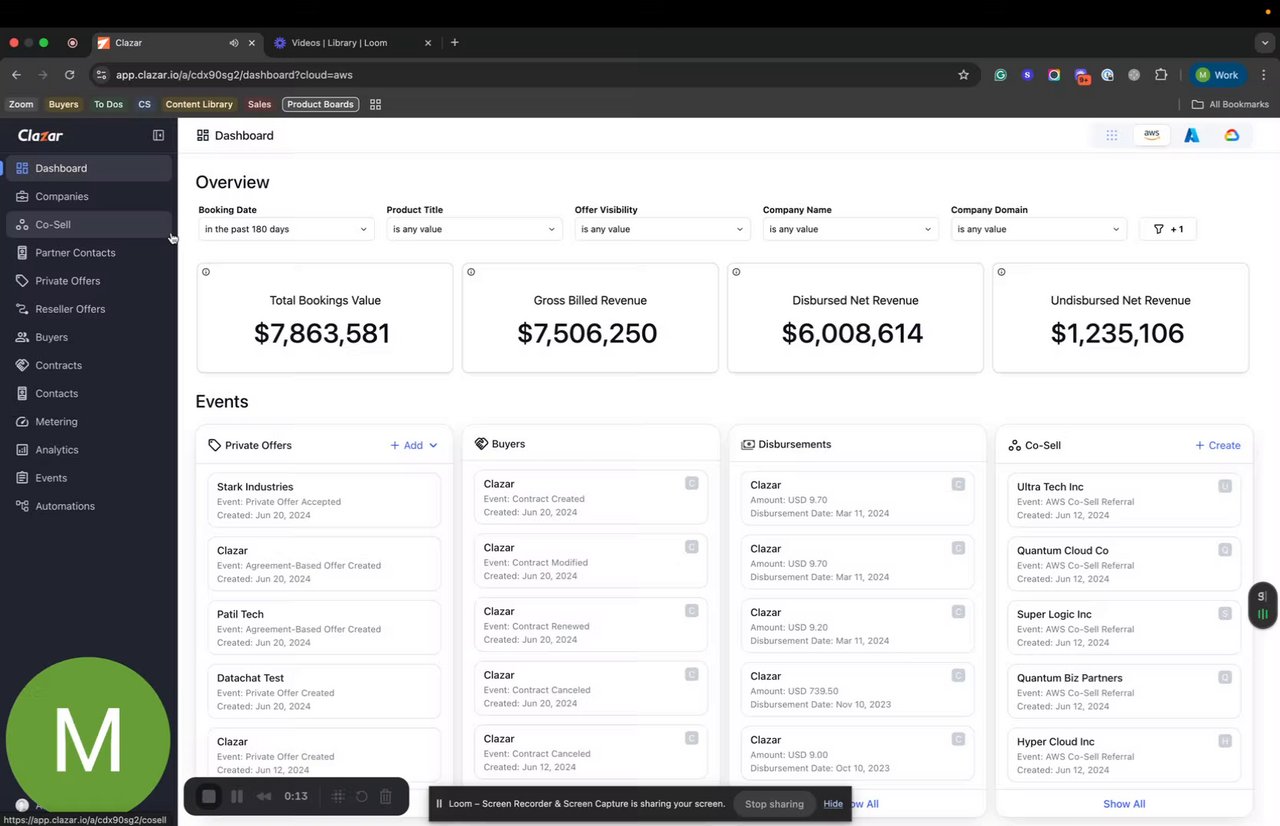Image resolution: width=1280 pixels, height=826 pixels.
Task: Open the All Bookmarks folder
Action: [x=1230, y=104]
